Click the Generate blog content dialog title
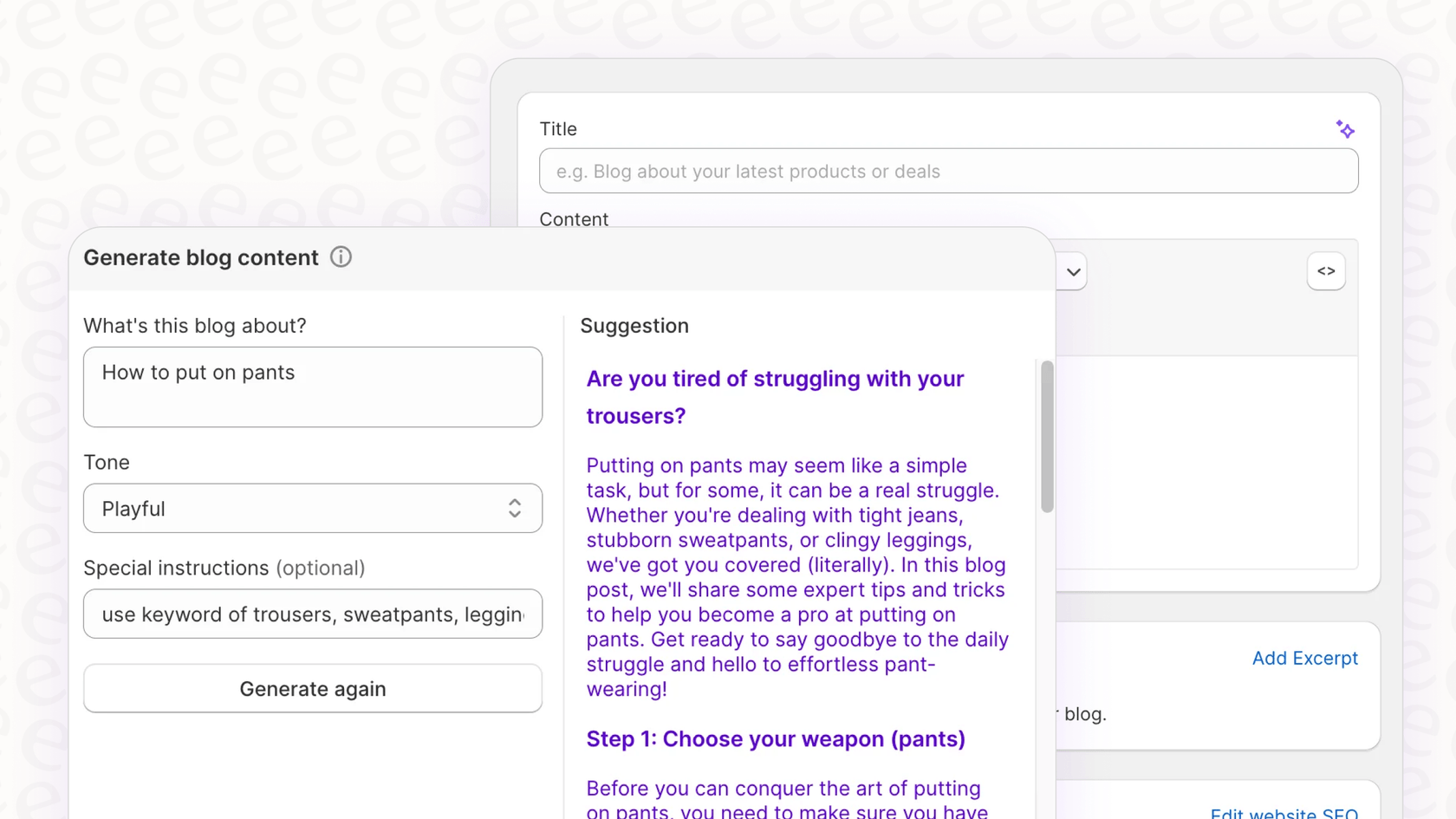The image size is (1456, 819). [x=200, y=257]
